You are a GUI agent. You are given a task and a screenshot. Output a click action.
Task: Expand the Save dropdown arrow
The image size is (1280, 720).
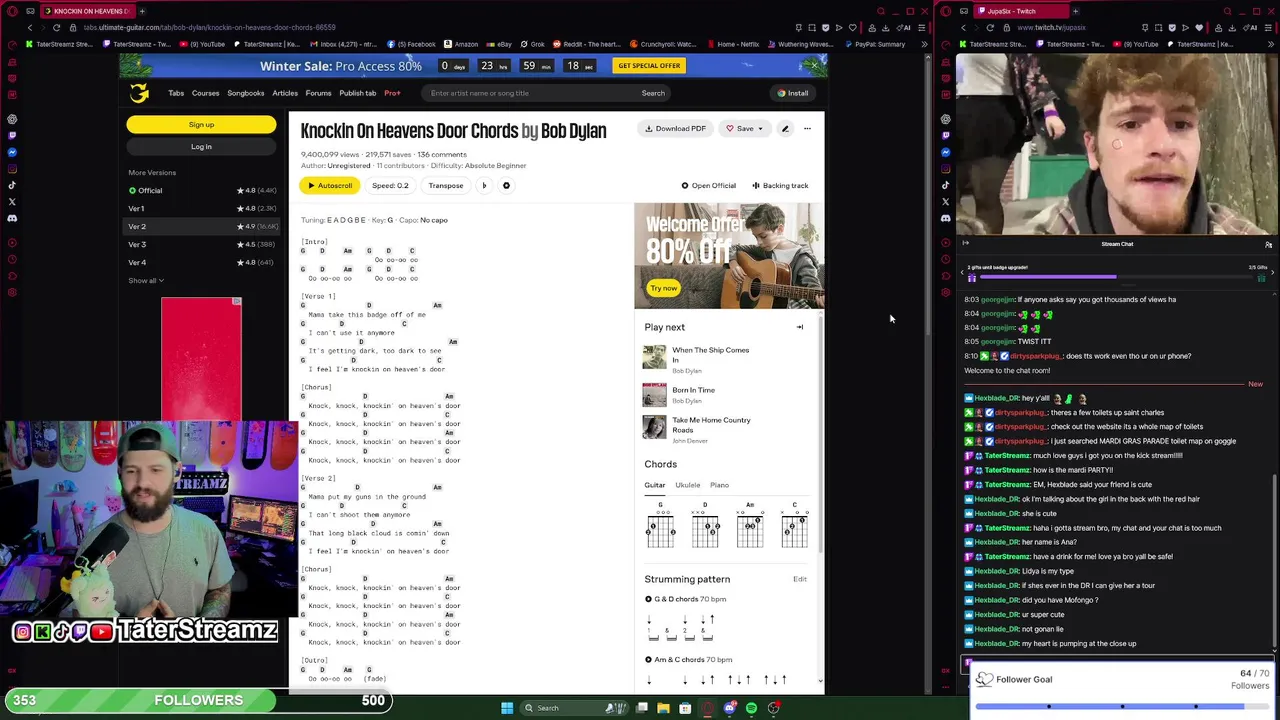pos(760,129)
